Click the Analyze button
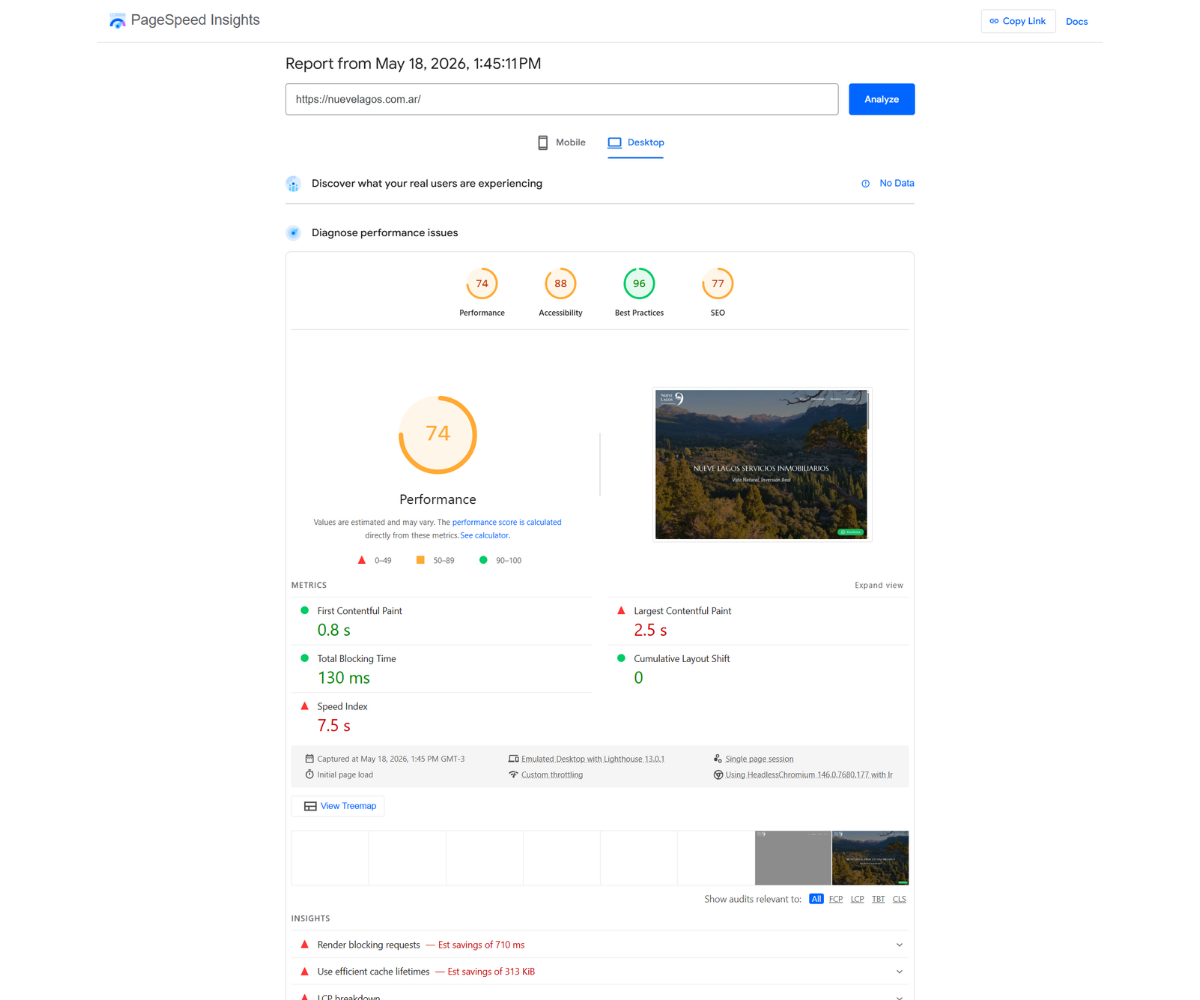1200x1000 pixels. point(882,99)
